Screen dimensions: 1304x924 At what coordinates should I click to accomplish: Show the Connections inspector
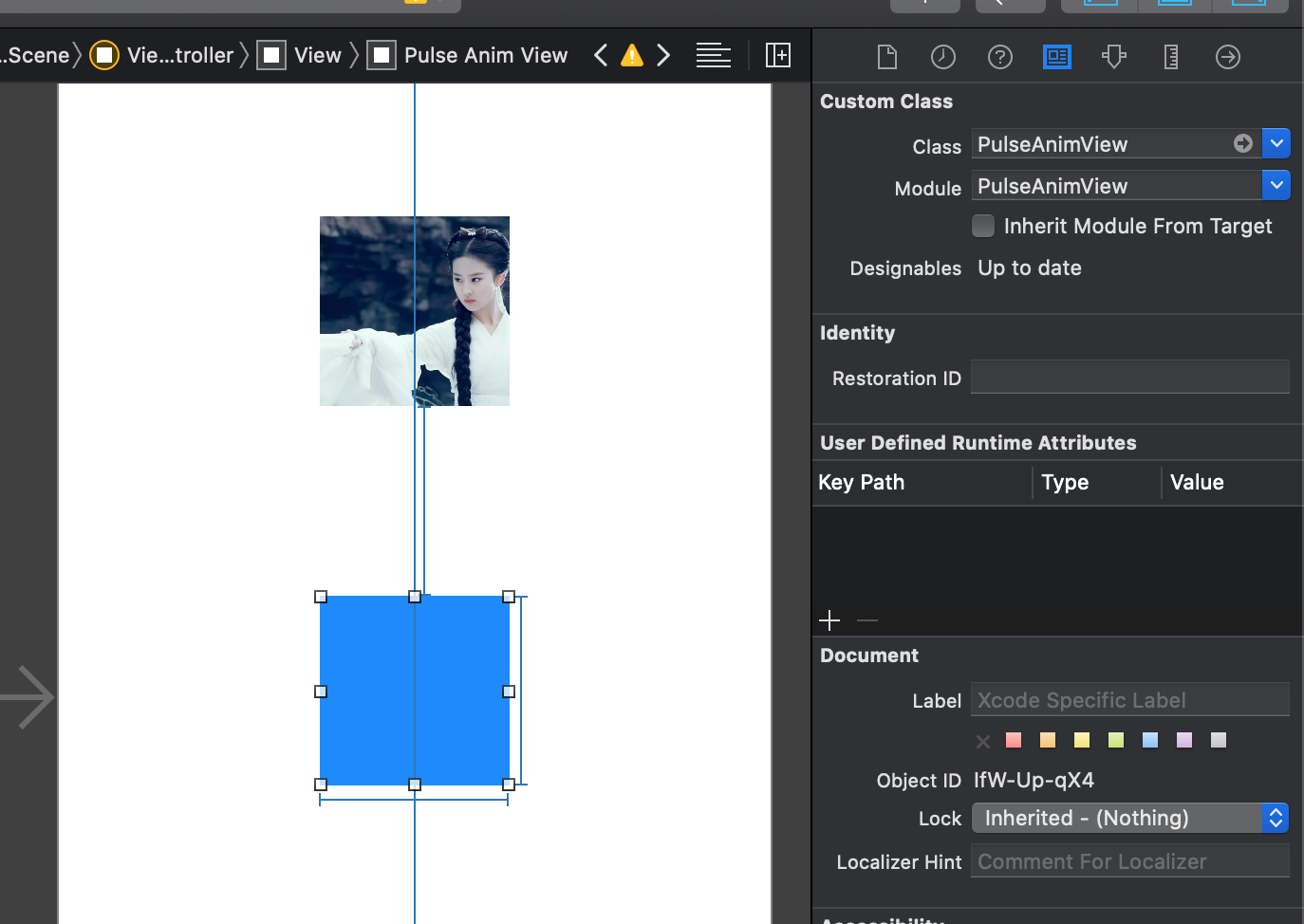click(x=1227, y=56)
